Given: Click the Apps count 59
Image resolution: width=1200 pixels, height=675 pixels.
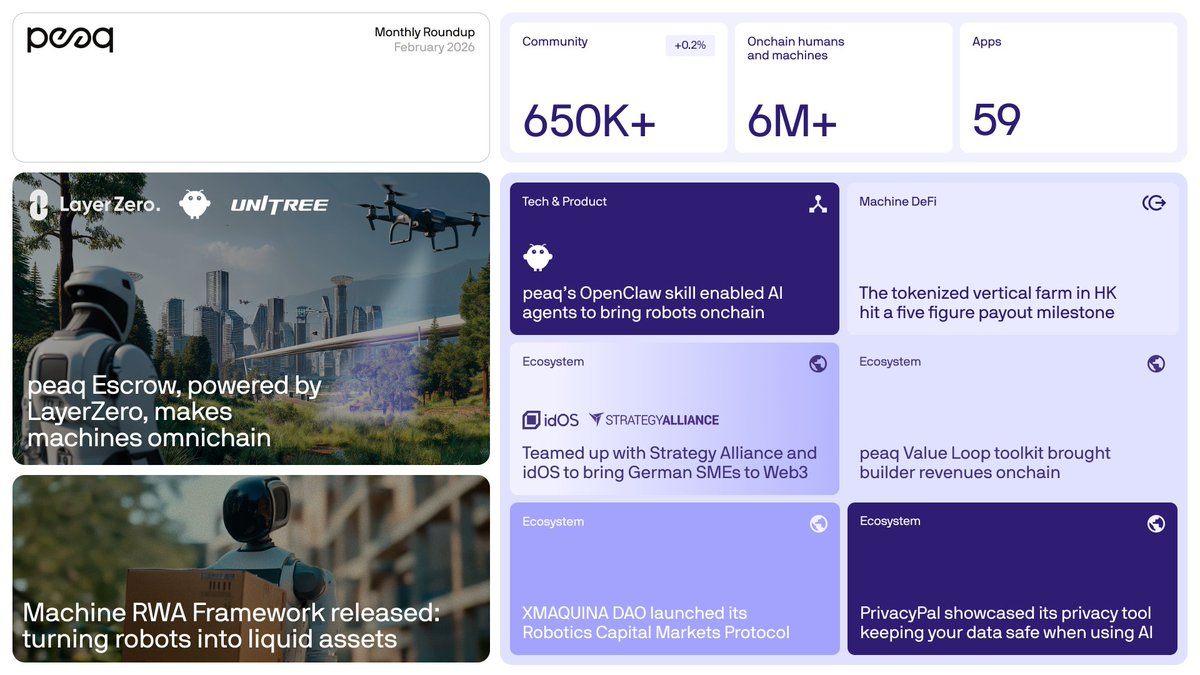Looking at the screenshot, I should coord(996,120).
